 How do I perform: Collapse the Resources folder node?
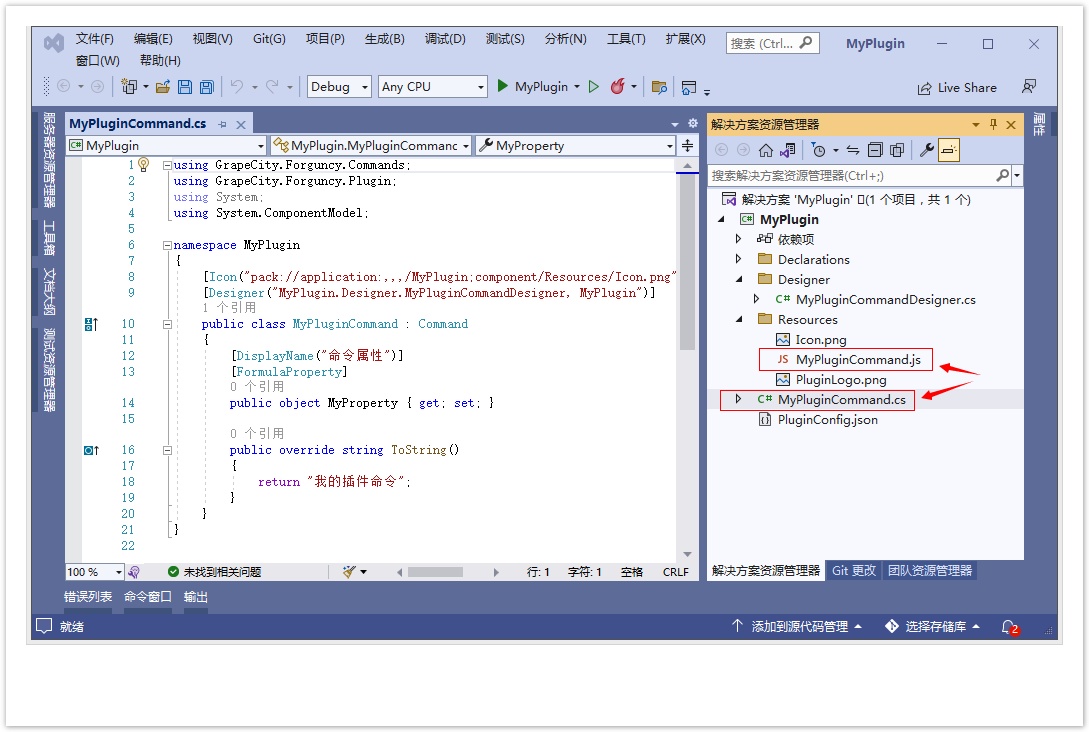[x=739, y=319]
